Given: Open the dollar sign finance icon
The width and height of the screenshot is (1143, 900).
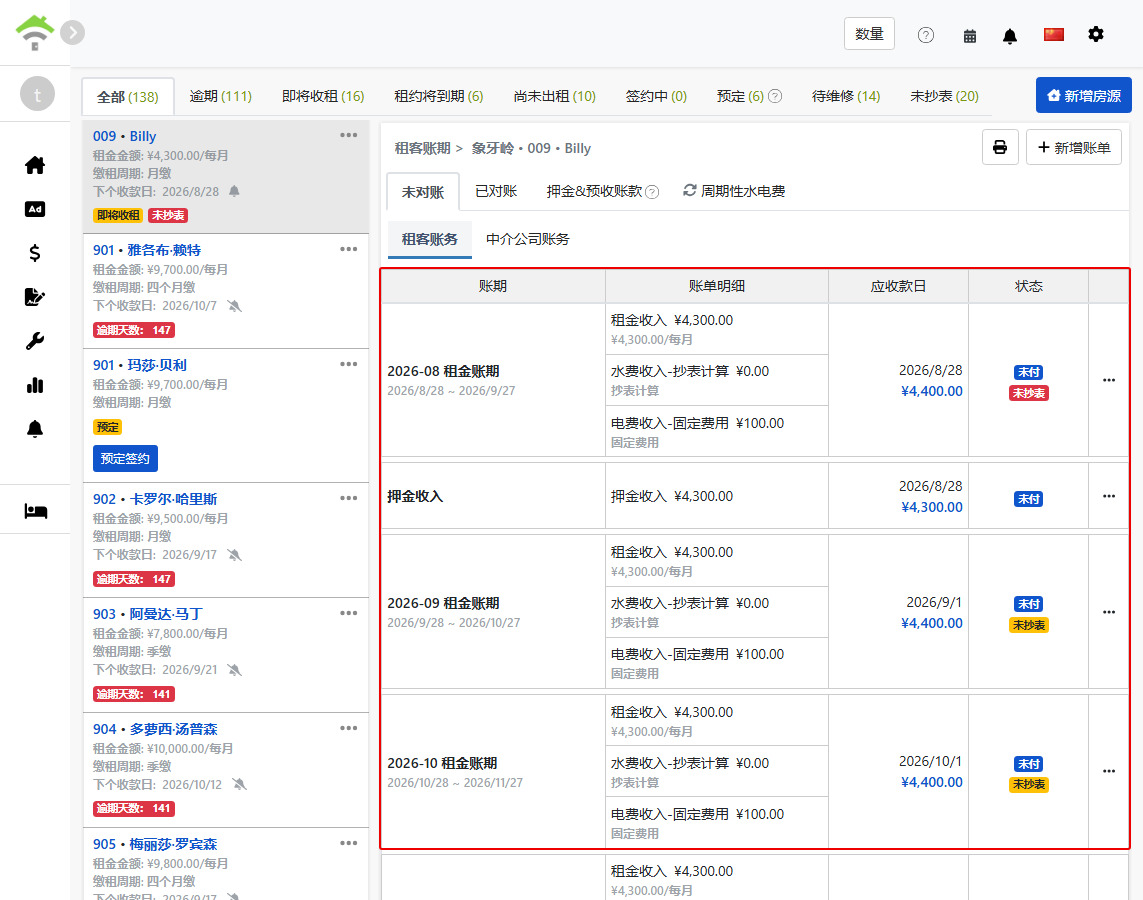Looking at the screenshot, I should click(x=35, y=253).
